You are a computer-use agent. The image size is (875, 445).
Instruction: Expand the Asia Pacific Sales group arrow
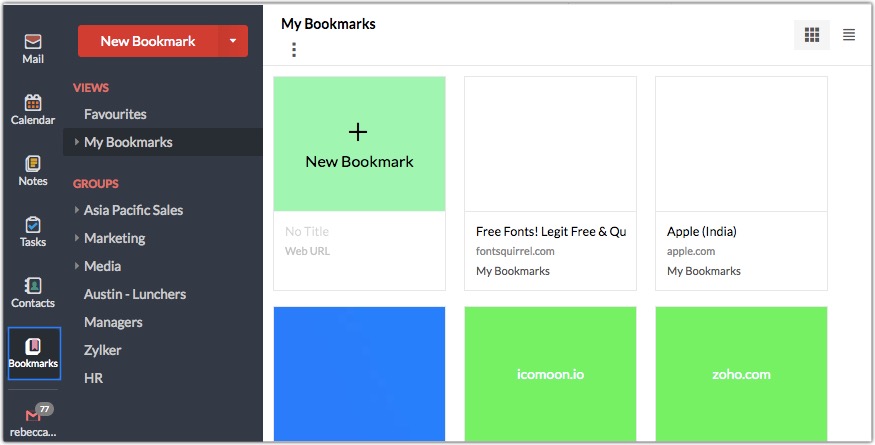pos(76,210)
